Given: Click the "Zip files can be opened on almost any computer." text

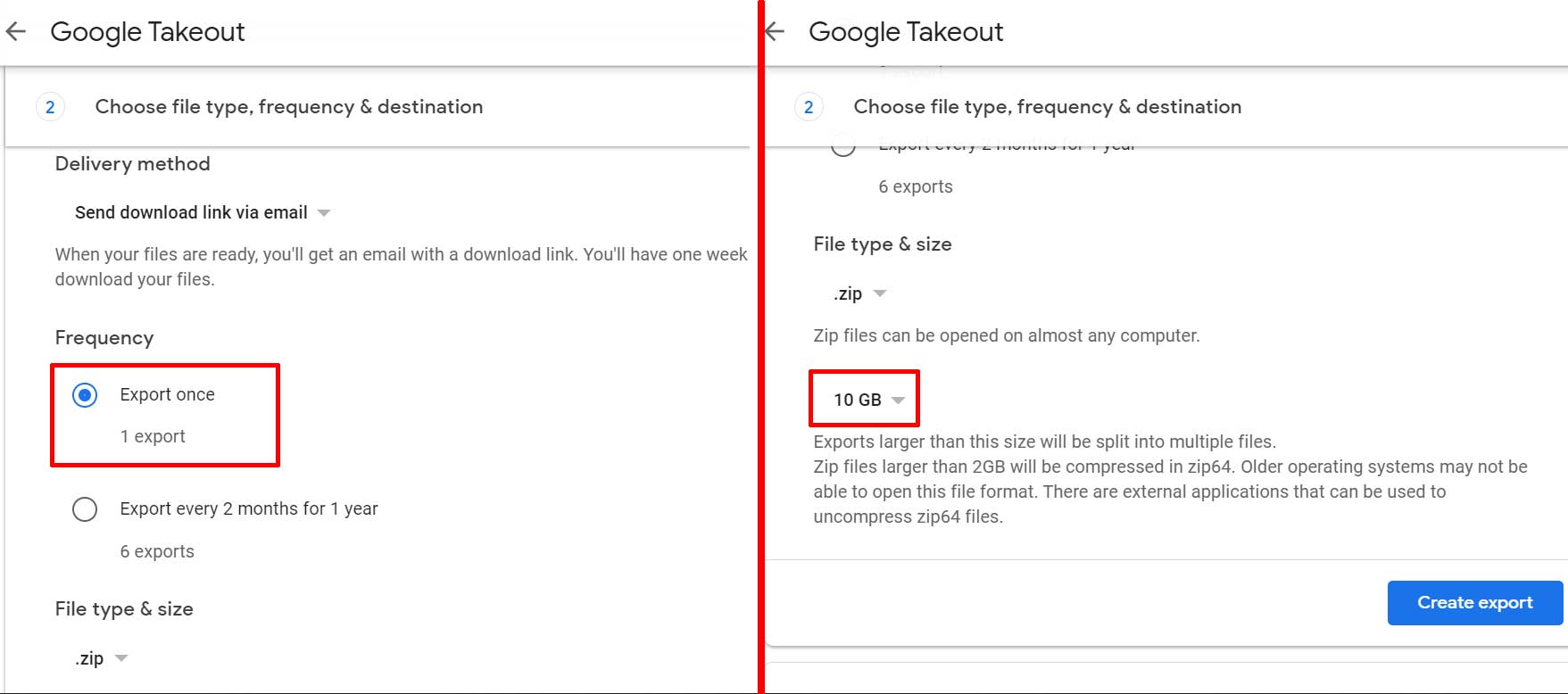Looking at the screenshot, I should [1007, 335].
